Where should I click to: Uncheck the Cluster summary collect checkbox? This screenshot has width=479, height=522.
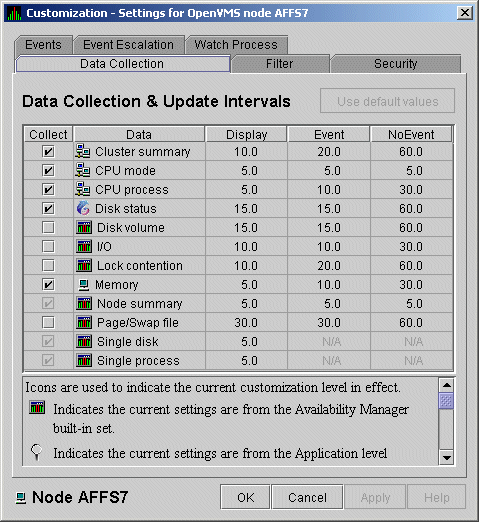pyautogui.click(x=48, y=152)
